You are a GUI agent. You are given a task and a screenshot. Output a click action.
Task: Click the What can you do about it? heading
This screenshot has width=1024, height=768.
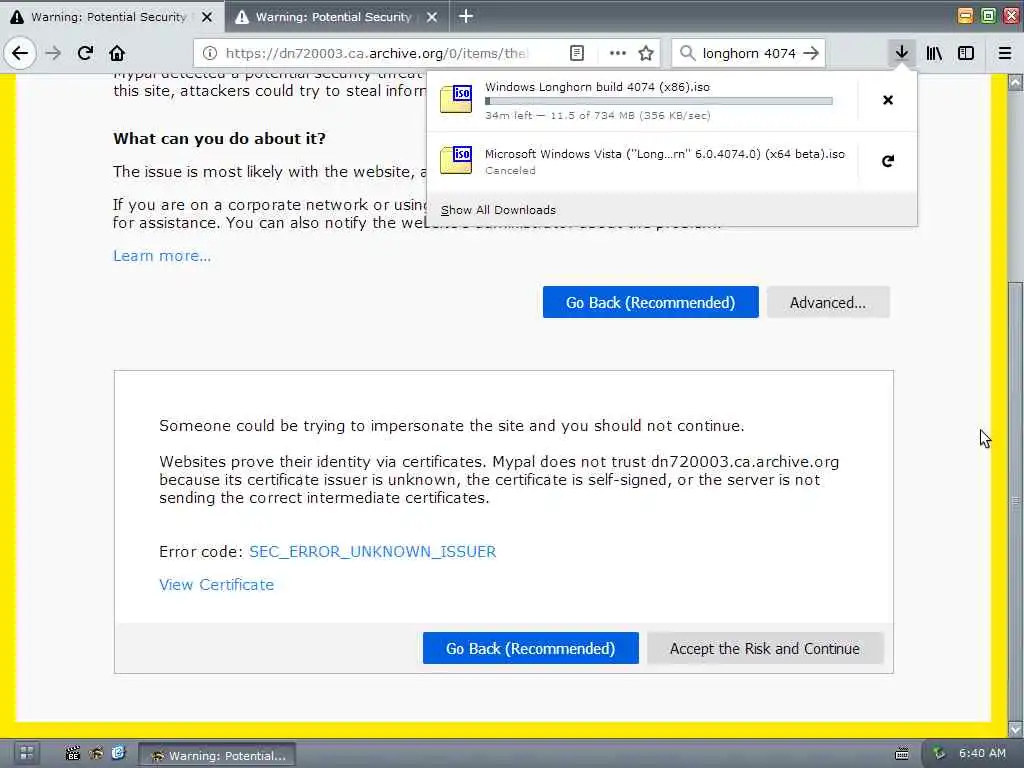pos(219,138)
